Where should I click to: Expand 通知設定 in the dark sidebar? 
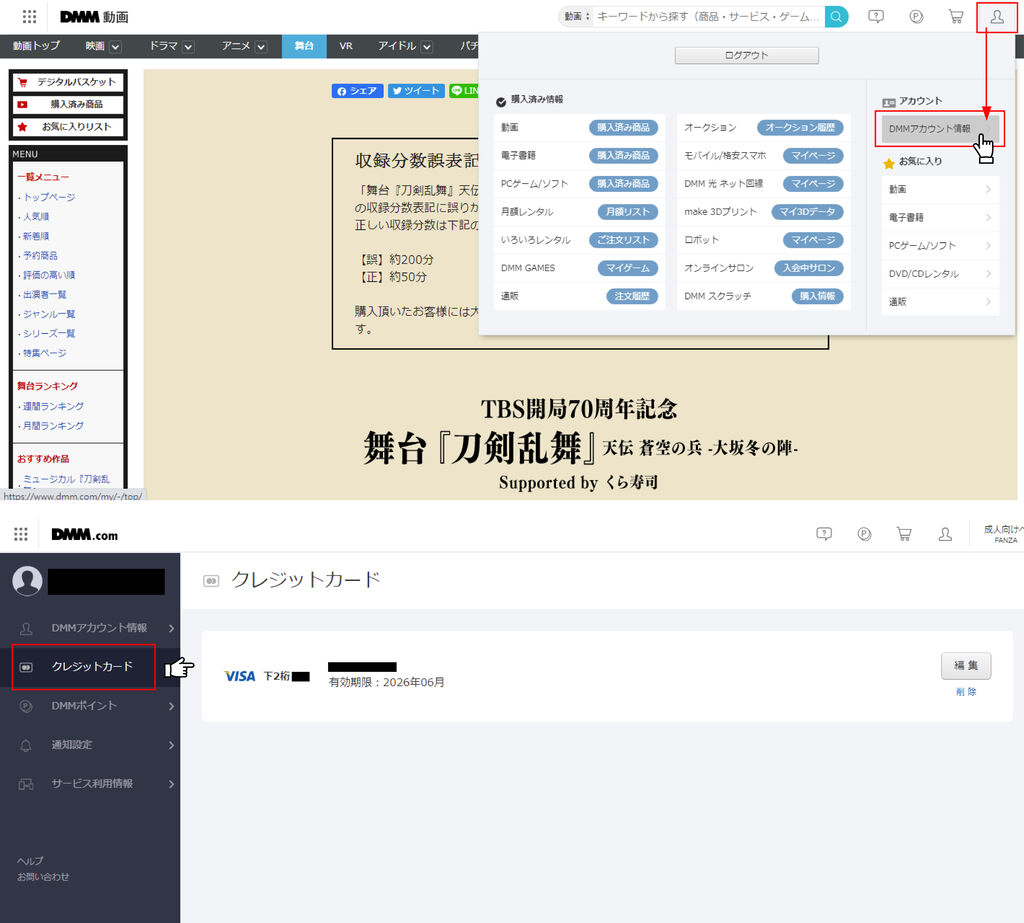click(x=90, y=745)
